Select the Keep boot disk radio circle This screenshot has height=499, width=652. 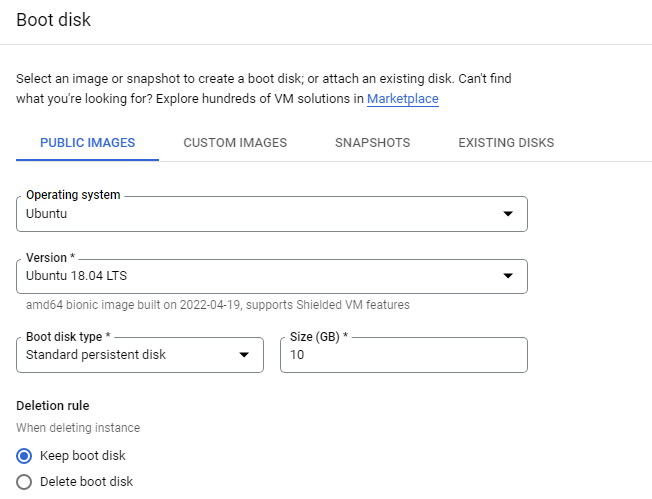[x=24, y=456]
